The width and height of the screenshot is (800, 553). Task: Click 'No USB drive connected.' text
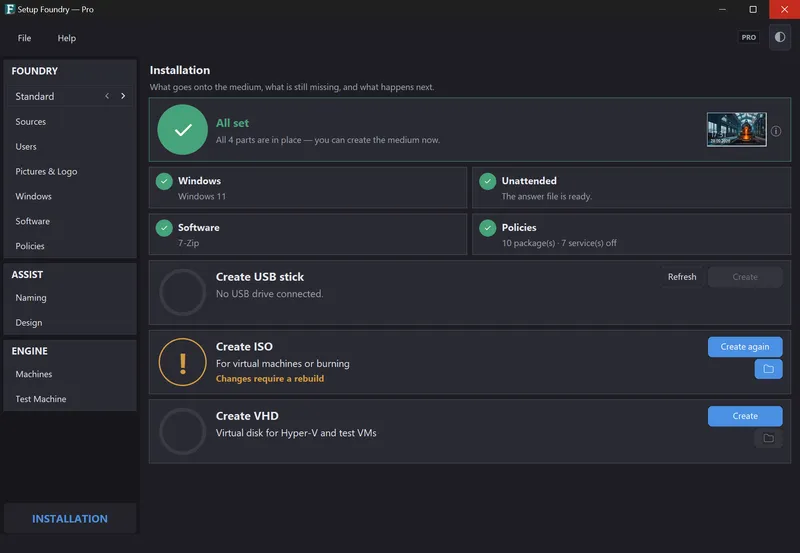269,294
